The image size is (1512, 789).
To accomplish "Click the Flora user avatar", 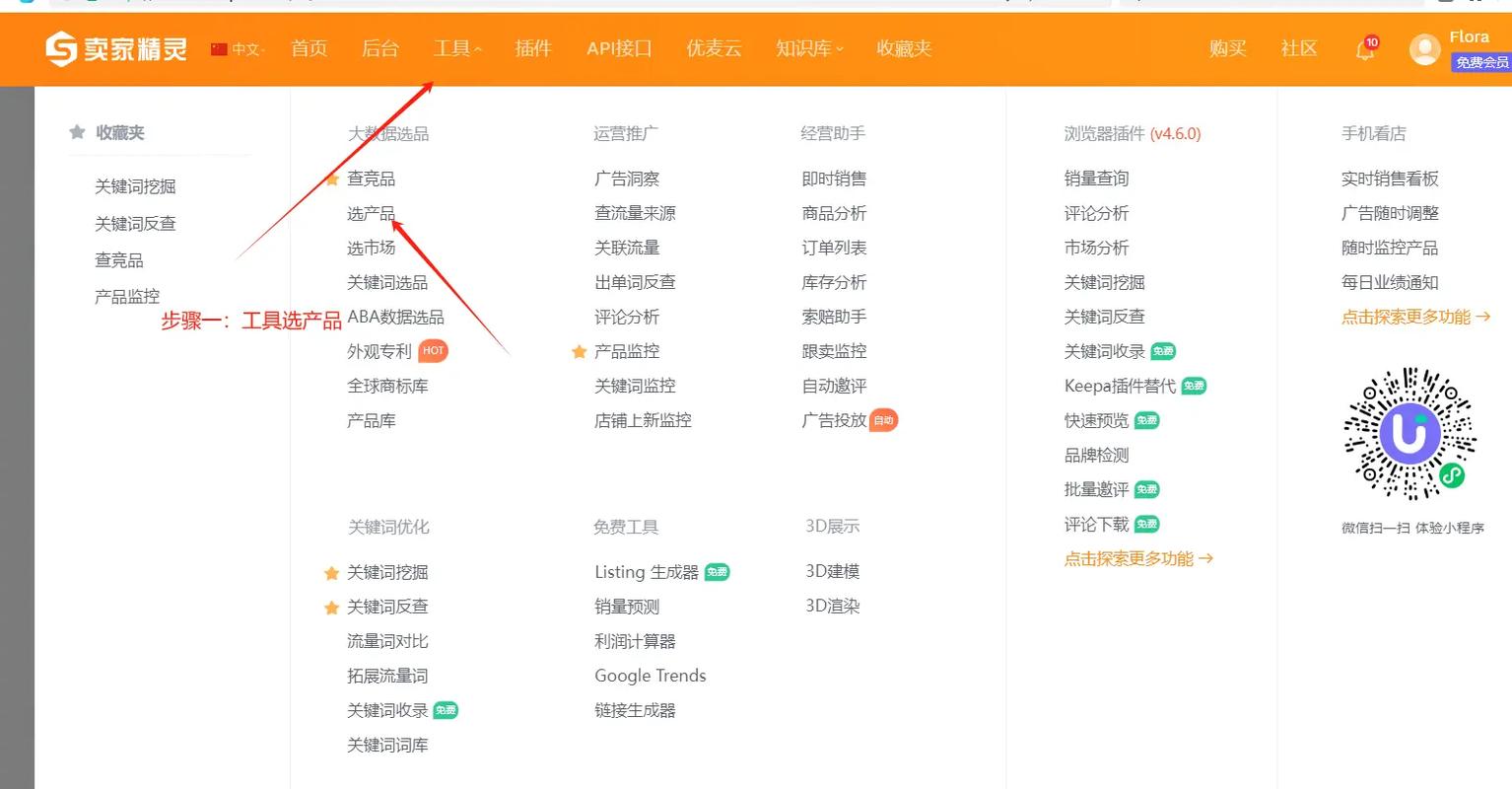I will pos(1424,48).
